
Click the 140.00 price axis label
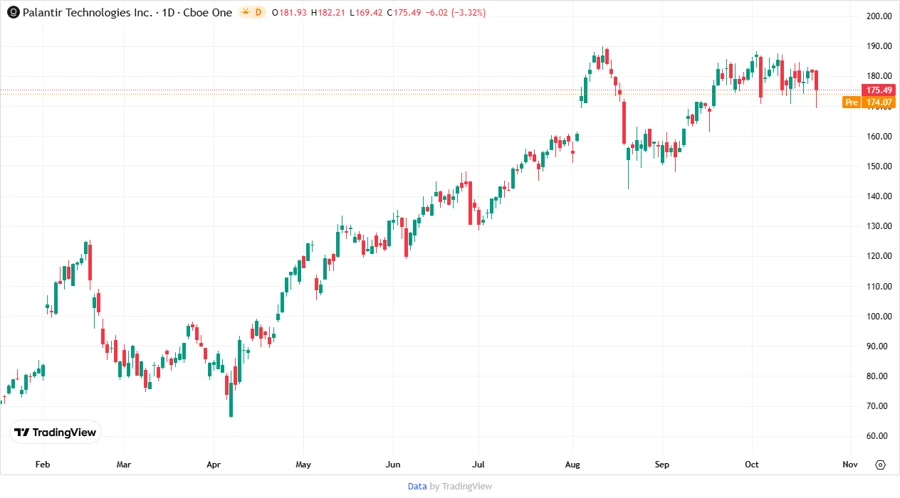879,196
